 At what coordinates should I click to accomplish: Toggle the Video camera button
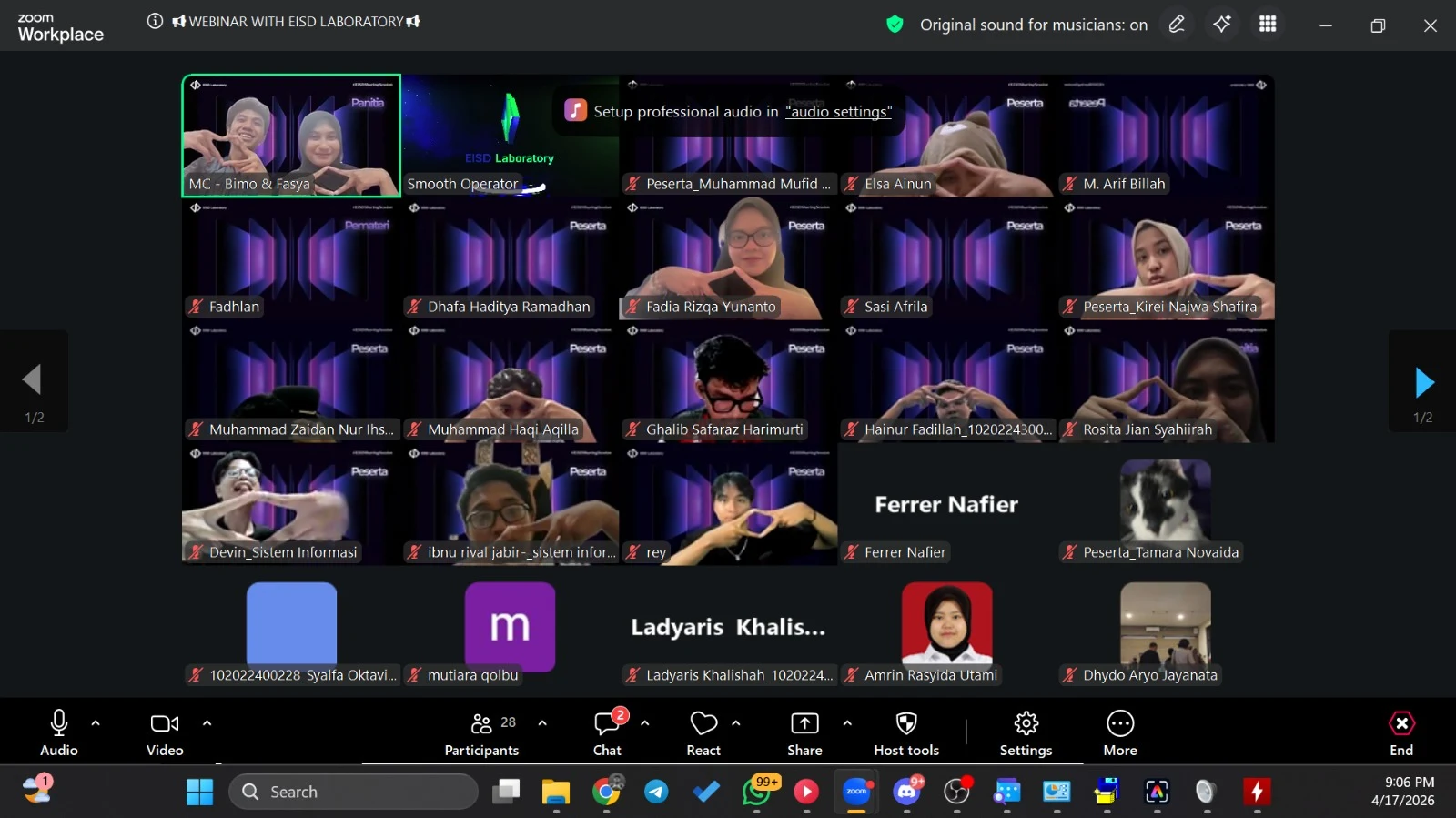tap(165, 732)
